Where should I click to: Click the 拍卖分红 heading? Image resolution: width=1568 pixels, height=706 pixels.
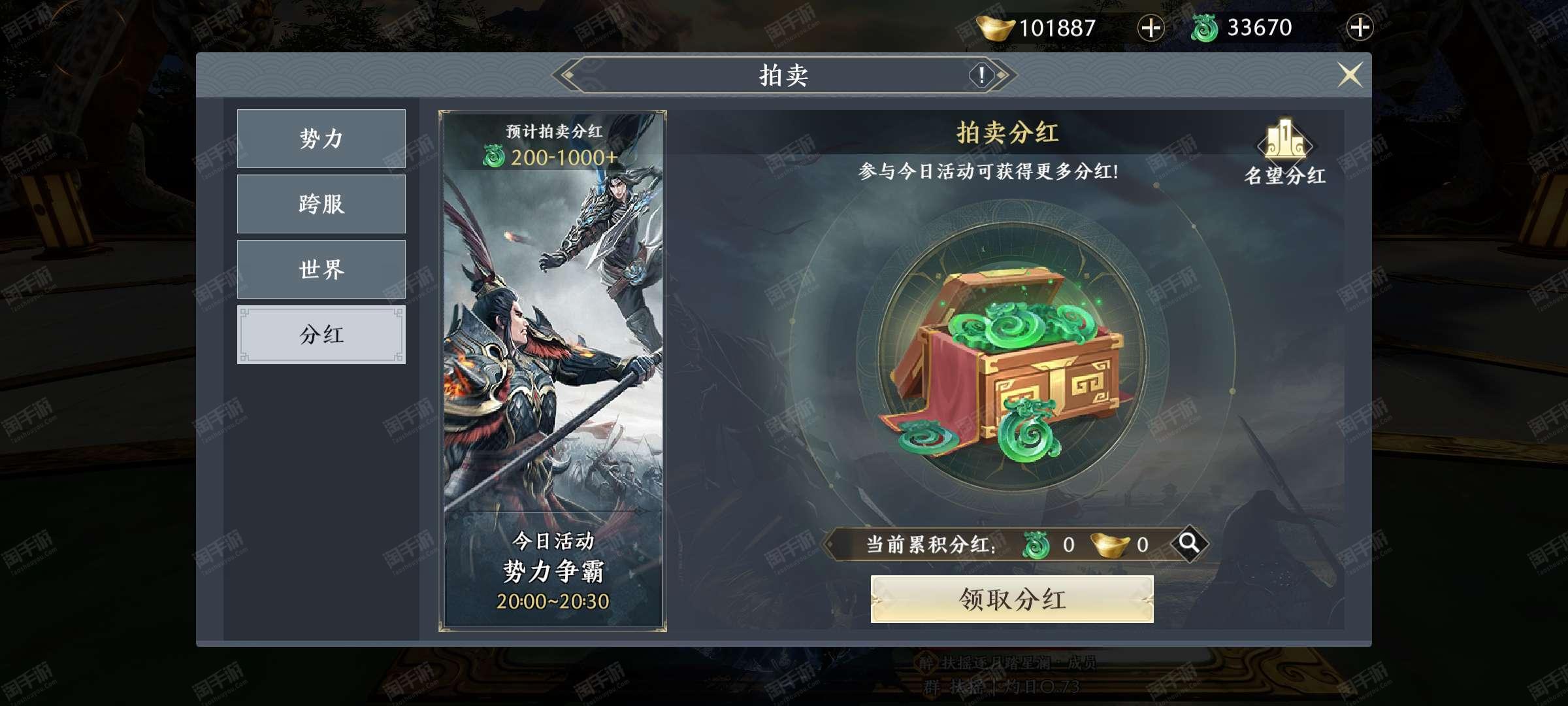(x=1007, y=133)
